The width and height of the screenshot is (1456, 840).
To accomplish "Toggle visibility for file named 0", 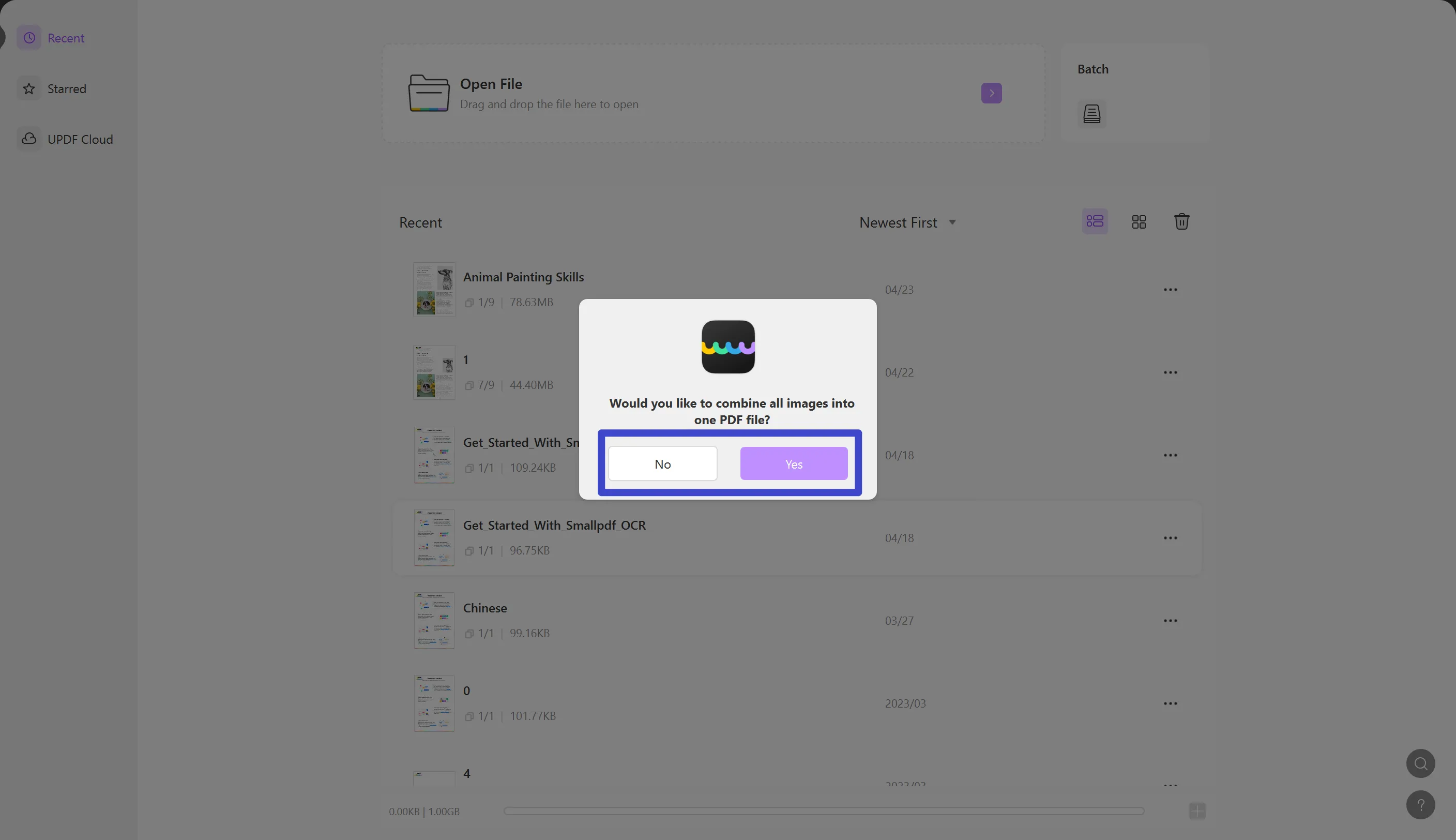I will (x=468, y=715).
